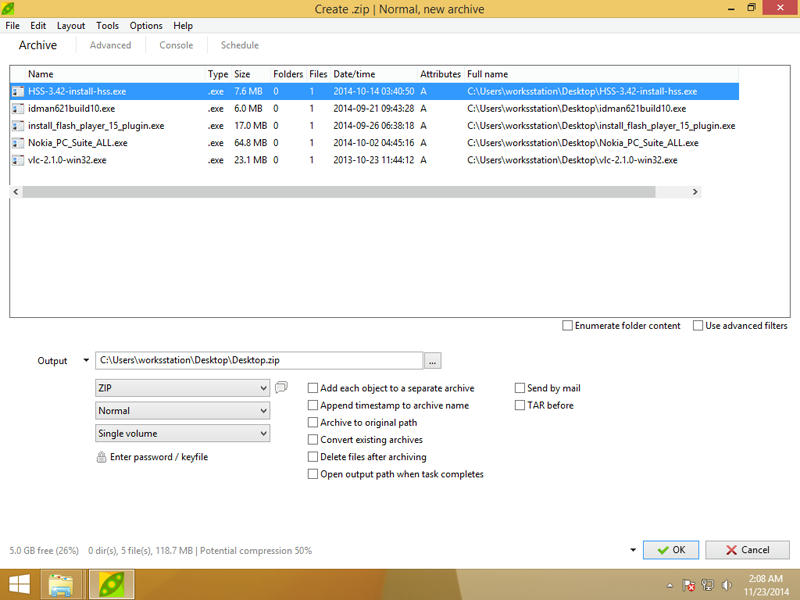The height and width of the screenshot is (600, 800).
Task: Click the PeaZip logo icon in title bar
Action: pyautogui.click(x=8, y=8)
